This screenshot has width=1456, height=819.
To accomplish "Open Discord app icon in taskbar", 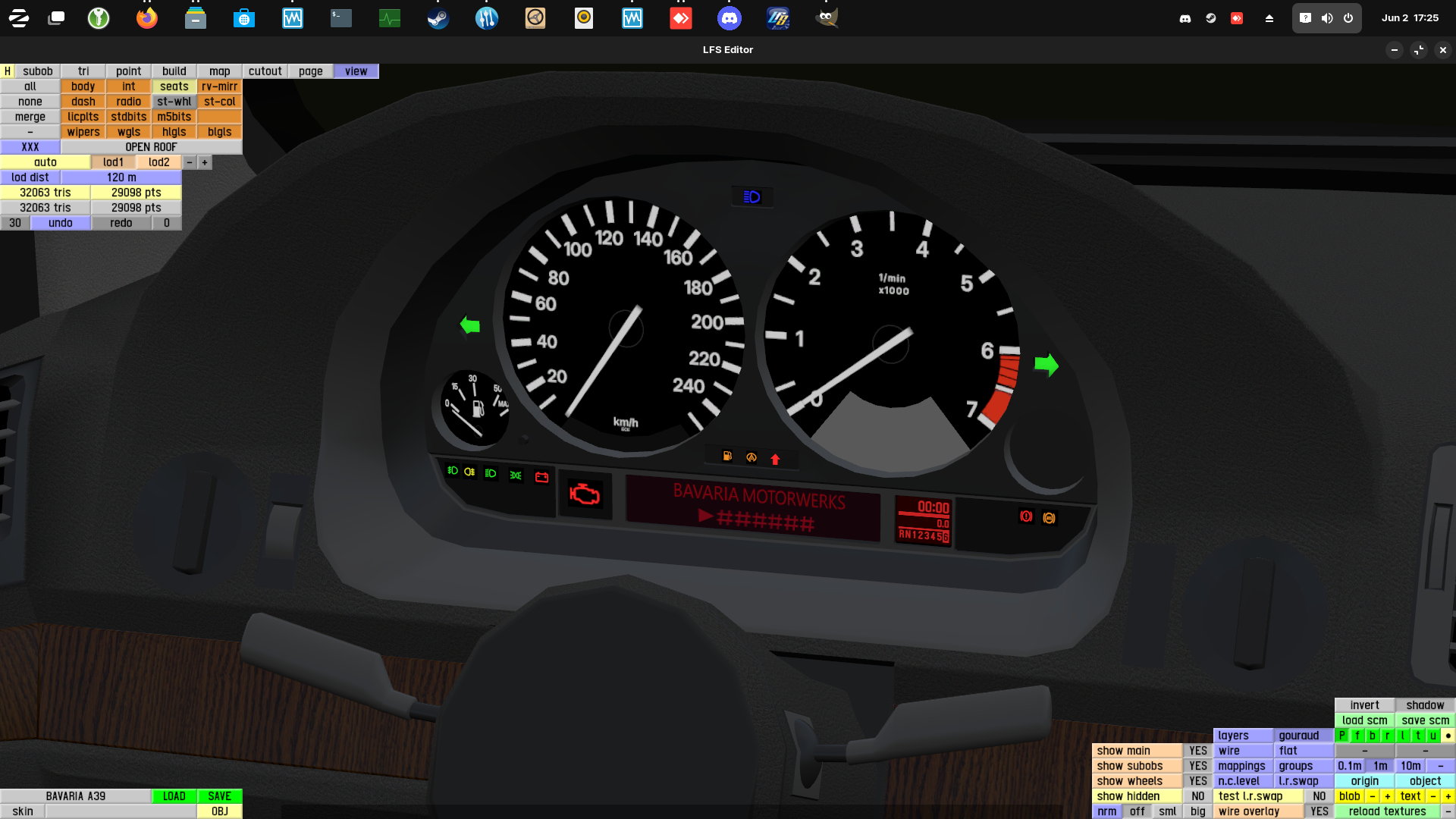I will click(x=730, y=18).
